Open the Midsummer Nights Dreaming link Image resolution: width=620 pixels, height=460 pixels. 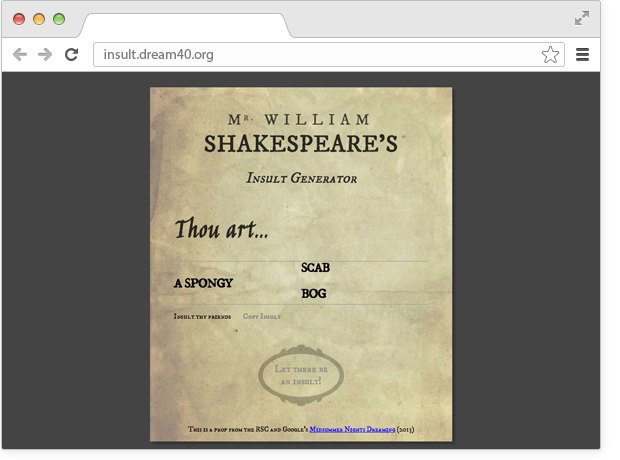pyautogui.click(x=352, y=429)
